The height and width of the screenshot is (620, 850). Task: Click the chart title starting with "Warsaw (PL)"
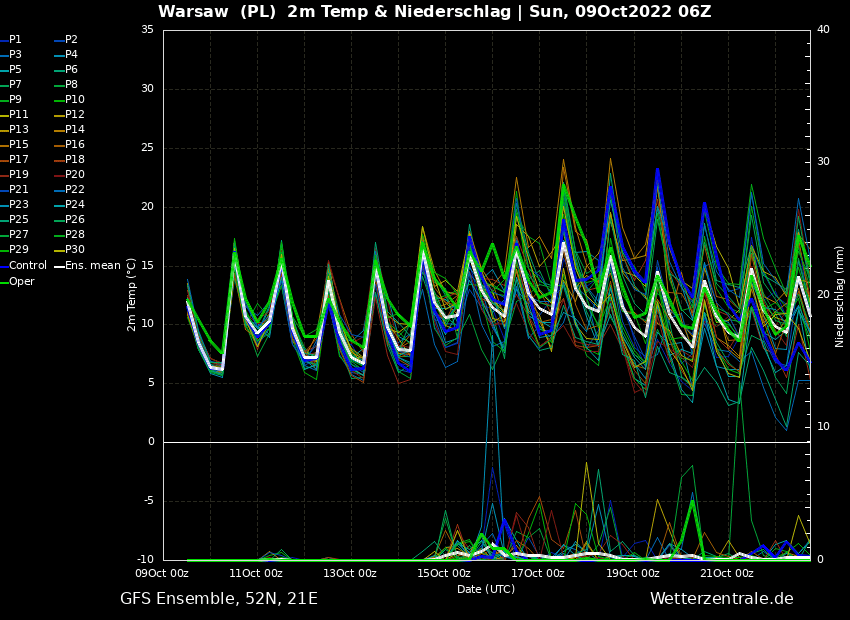(x=434, y=11)
